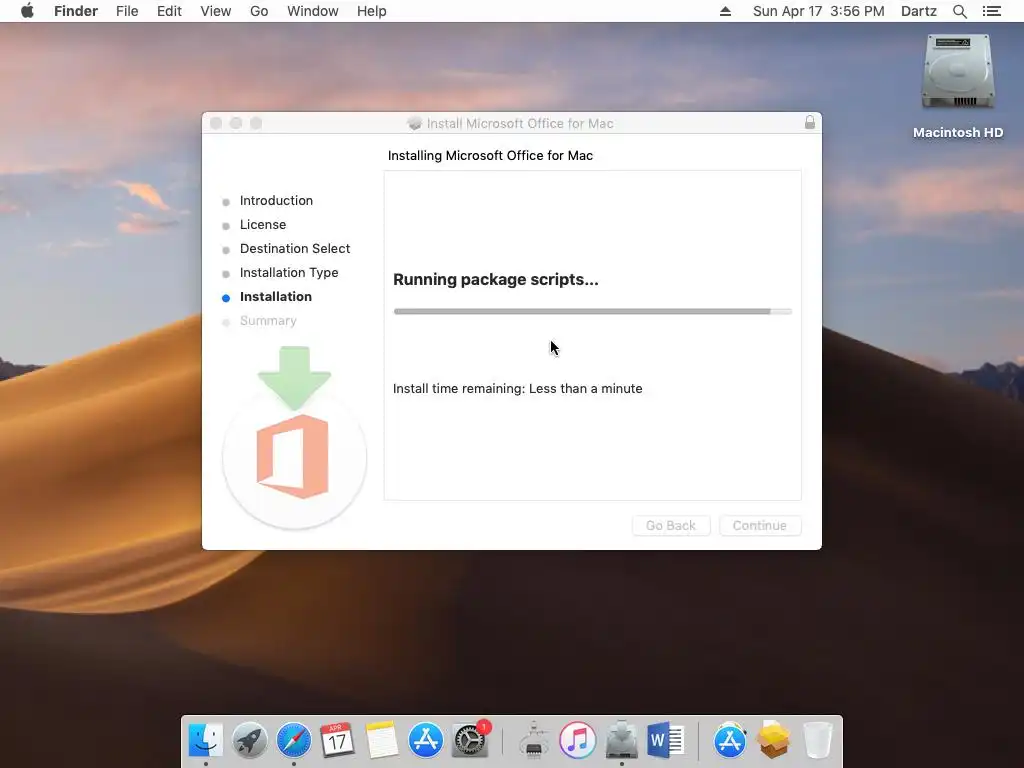Open the Help menu
The height and width of the screenshot is (768, 1024).
coord(372,11)
